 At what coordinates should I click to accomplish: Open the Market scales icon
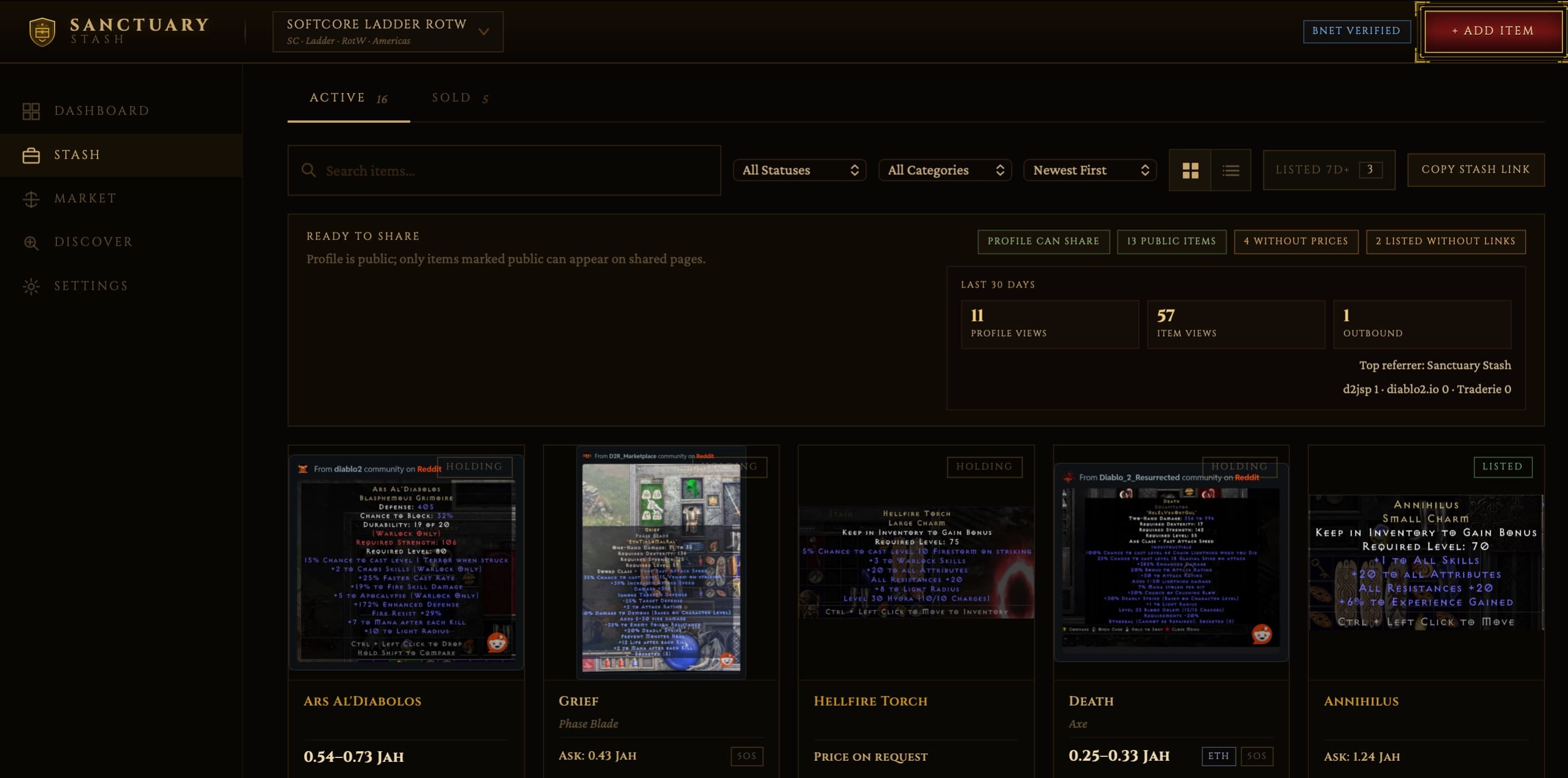click(31, 199)
